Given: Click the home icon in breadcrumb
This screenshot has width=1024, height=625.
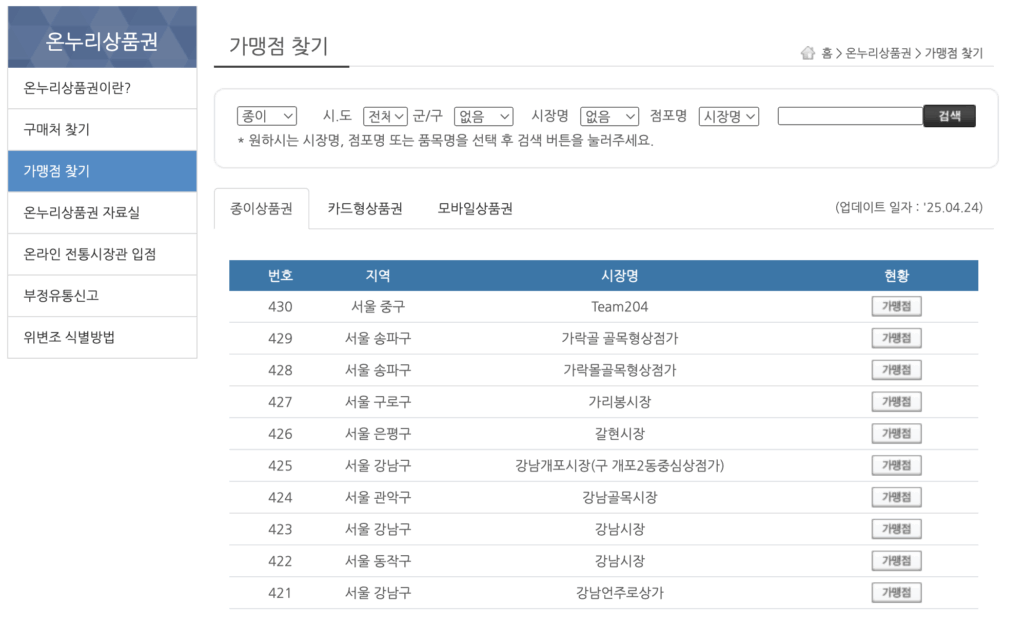Looking at the screenshot, I should pos(808,53).
